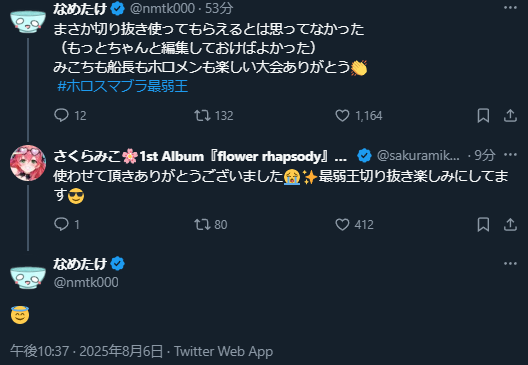Share さくらみこ's reply tweet
The height and width of the screenshot is (365, 528).
tap(510, 224)
